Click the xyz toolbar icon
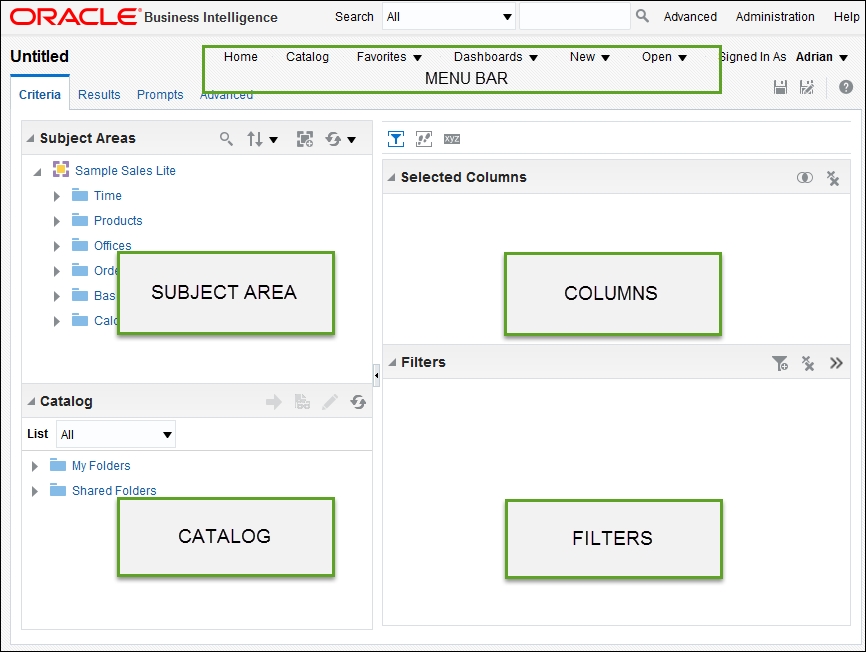The image size is (866, 652). point(452,139)
